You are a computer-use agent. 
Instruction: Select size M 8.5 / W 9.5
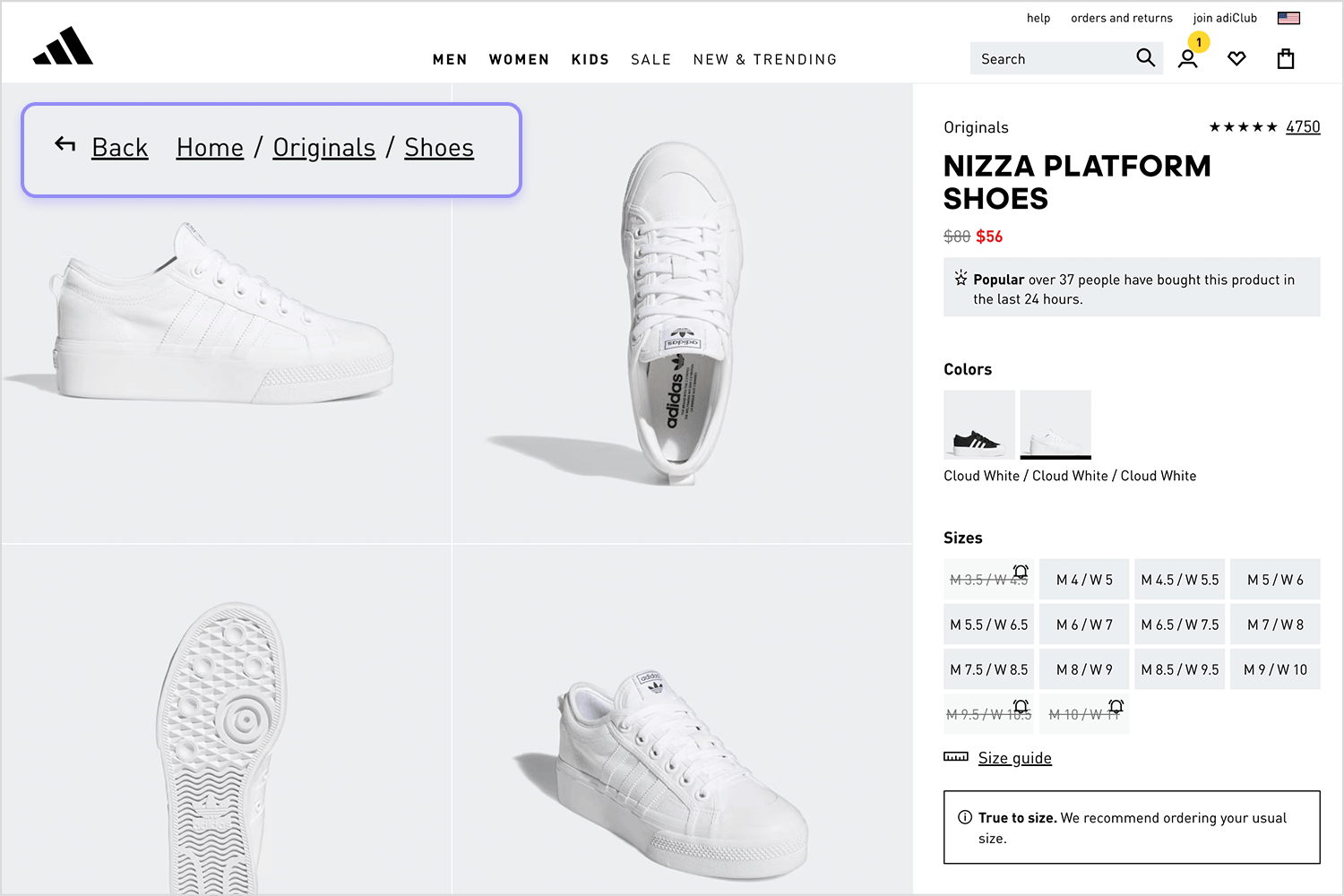pyautogui.click(x=1180, y=669)
